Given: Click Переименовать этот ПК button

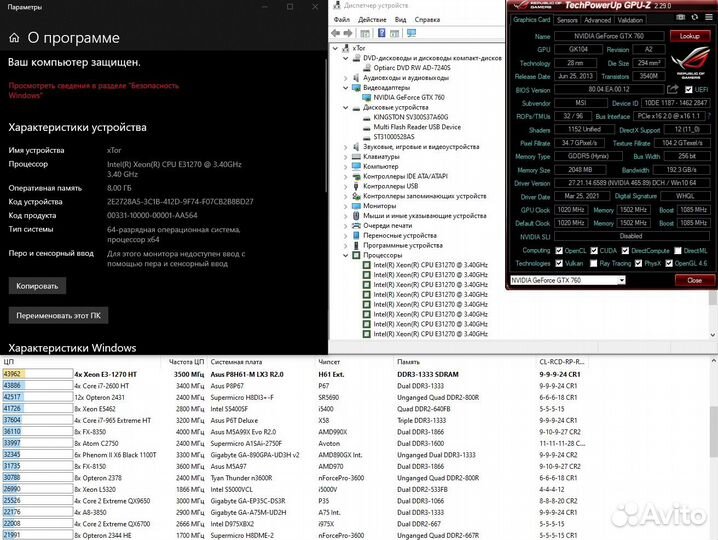Looking at the screenshot, I should 59,316.
